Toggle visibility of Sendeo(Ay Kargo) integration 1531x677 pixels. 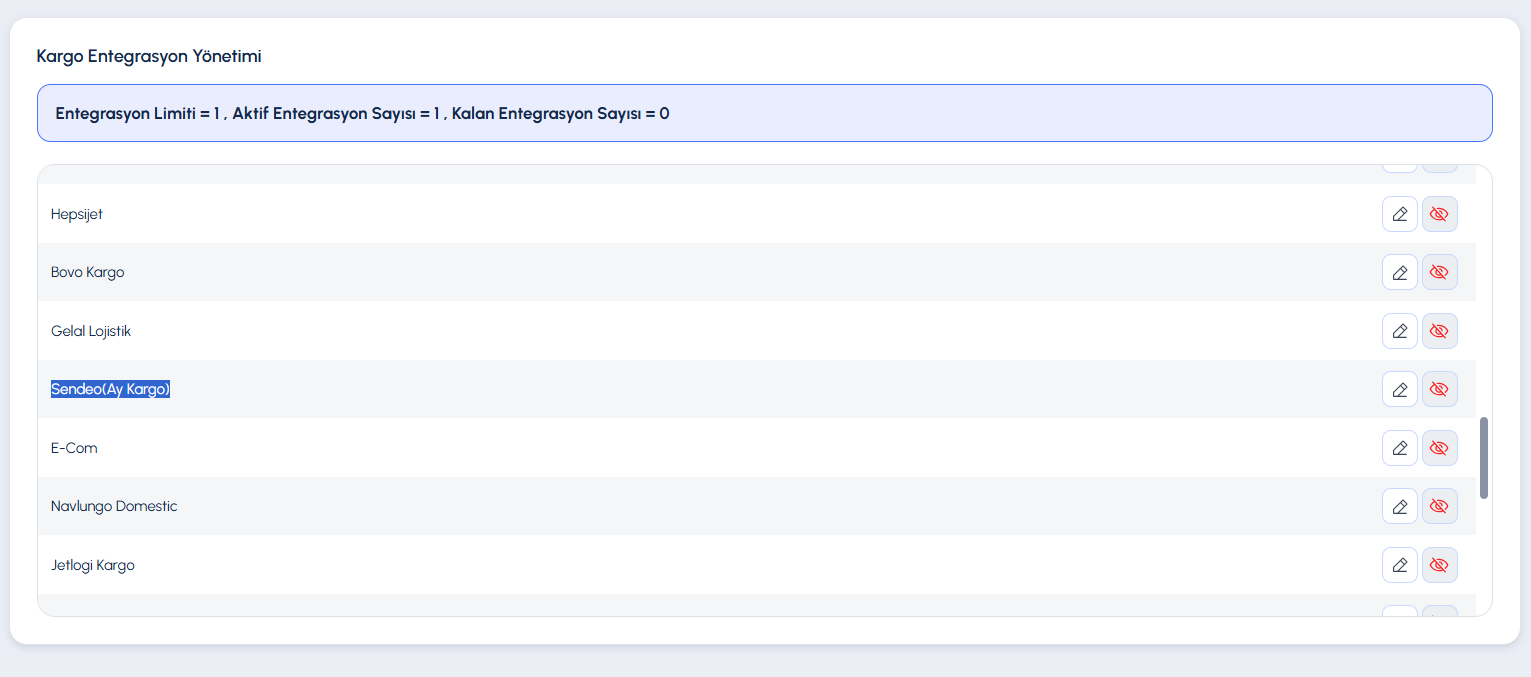click(x=1440, y=389)
